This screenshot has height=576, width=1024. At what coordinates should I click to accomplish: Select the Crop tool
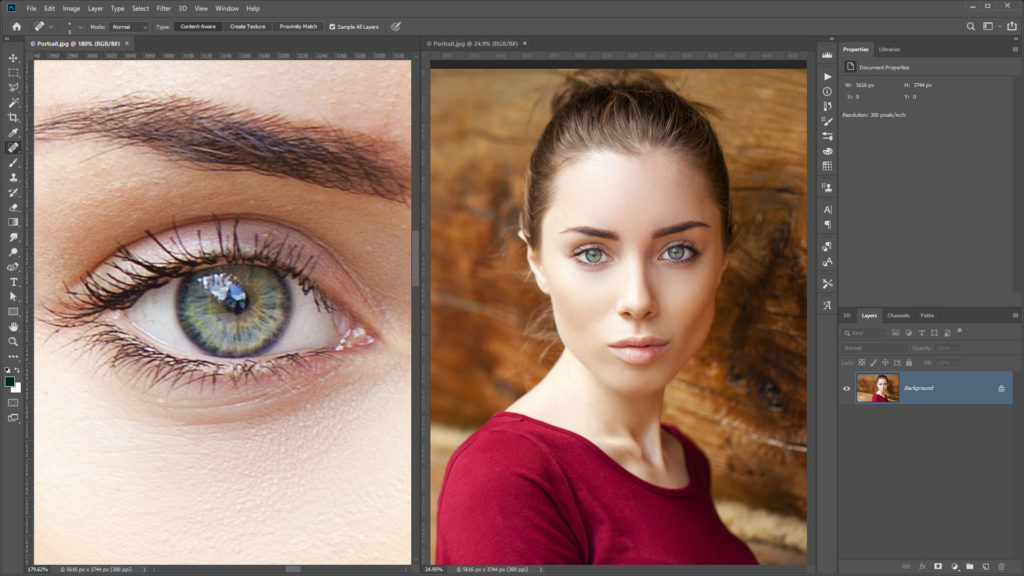tap(12, 116)
